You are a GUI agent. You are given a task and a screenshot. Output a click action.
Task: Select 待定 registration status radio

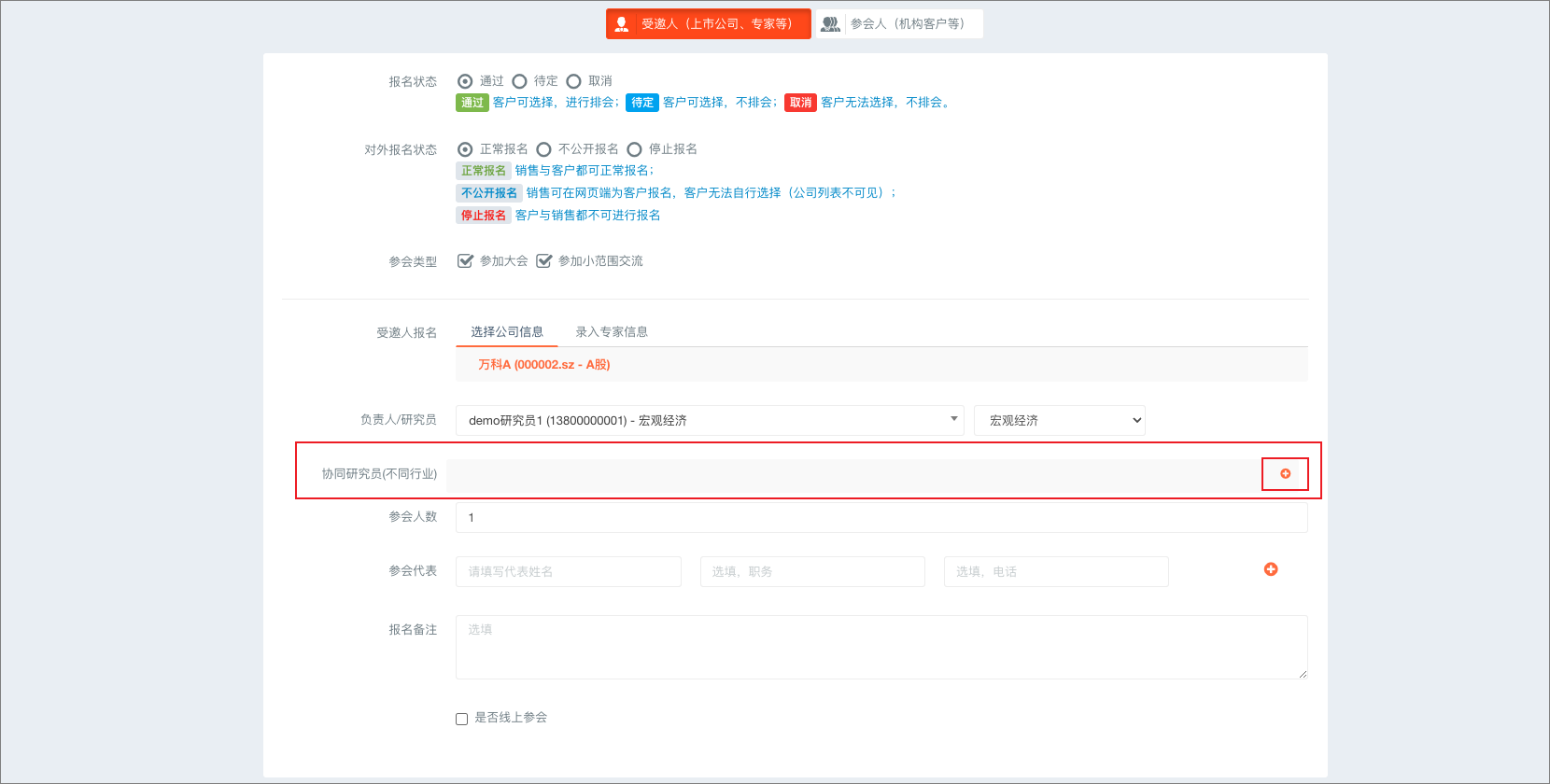coord(519,81)
